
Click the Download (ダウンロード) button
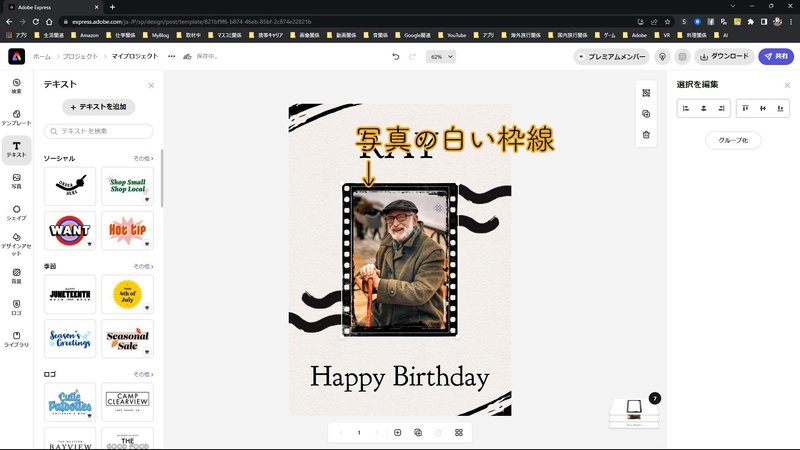coord(724,57)
